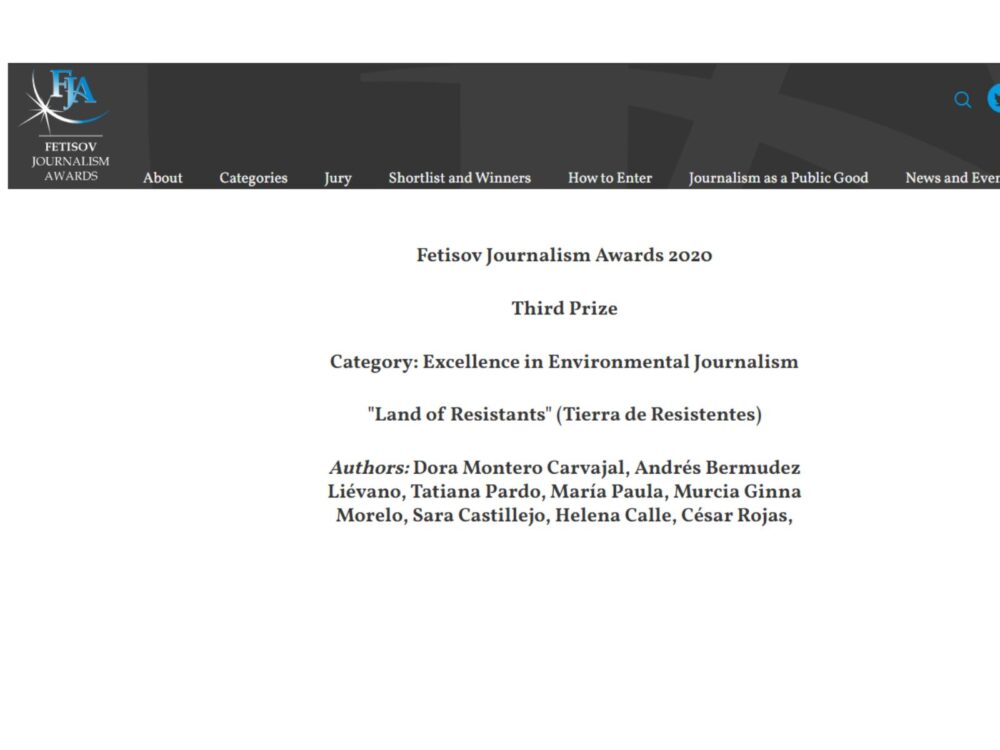The height and width of the screenshot is (750, 1000).
Task: Click the Twitter bird icon
Action: 994,99
